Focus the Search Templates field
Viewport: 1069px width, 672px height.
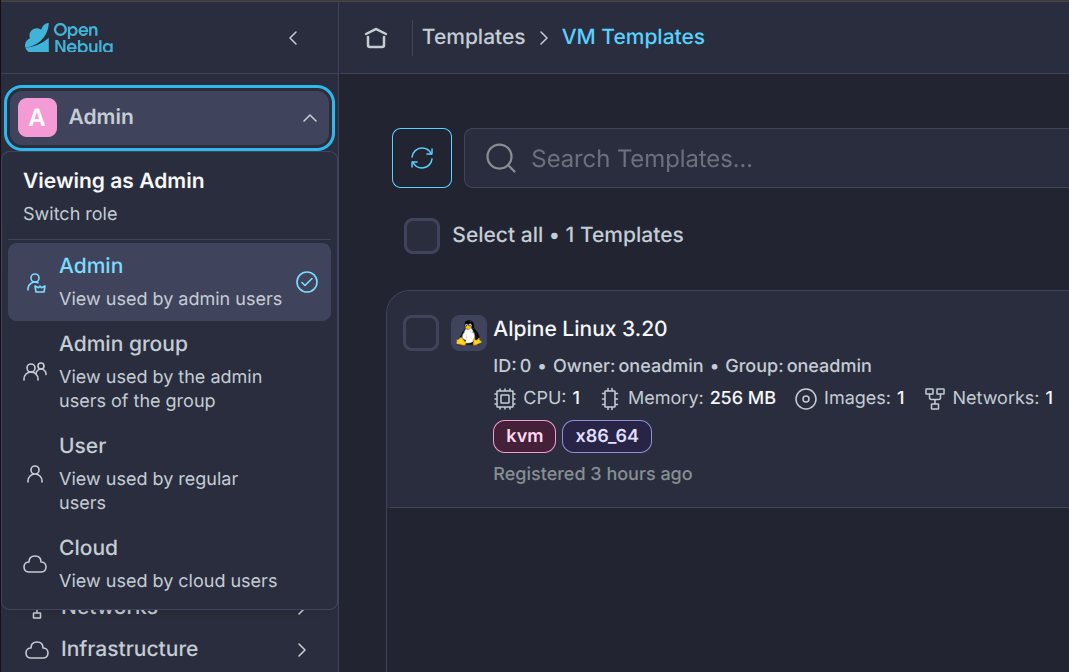[766, 158]
